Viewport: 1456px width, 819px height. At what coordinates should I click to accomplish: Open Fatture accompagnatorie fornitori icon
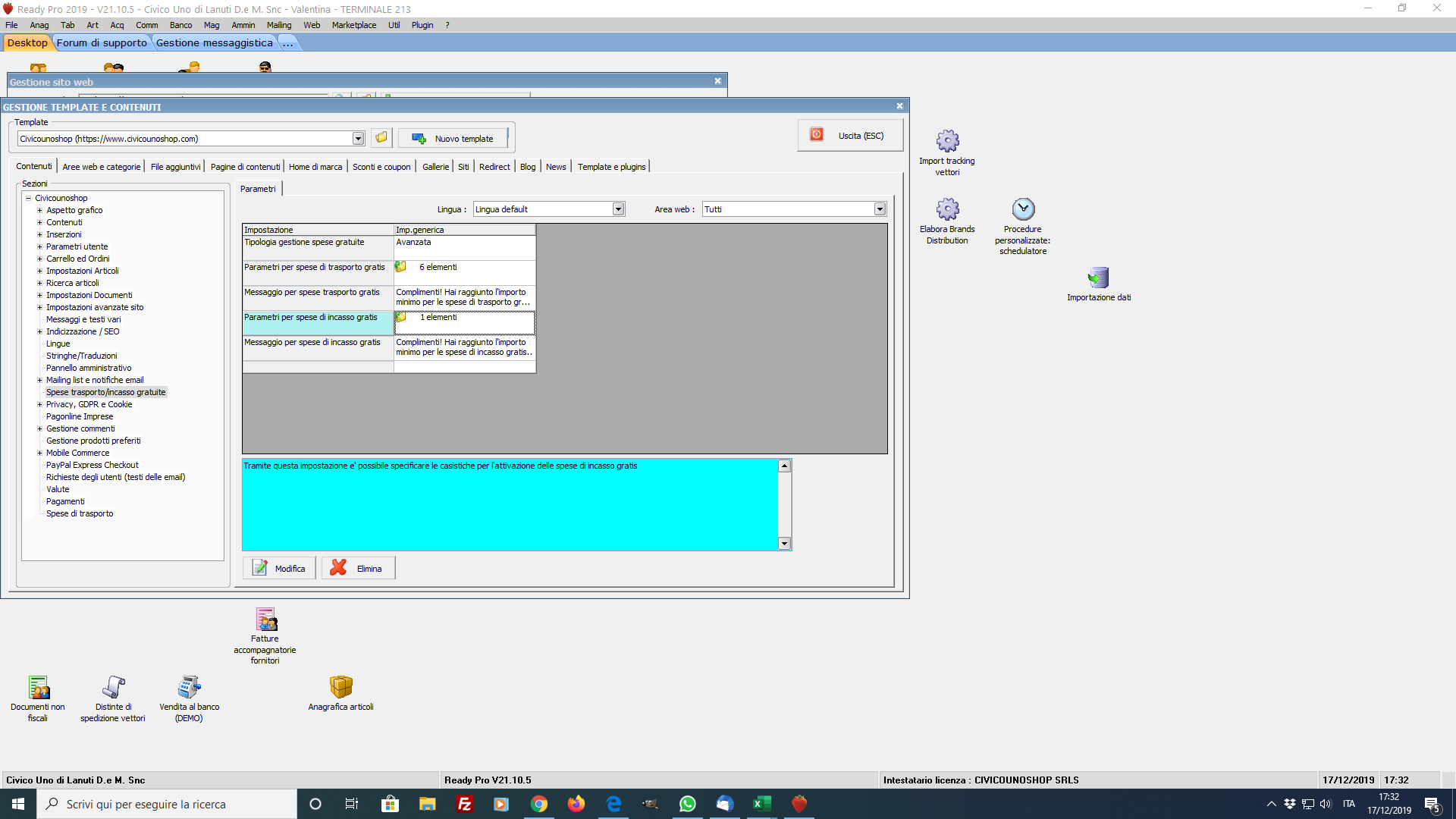tap(265, 635)
